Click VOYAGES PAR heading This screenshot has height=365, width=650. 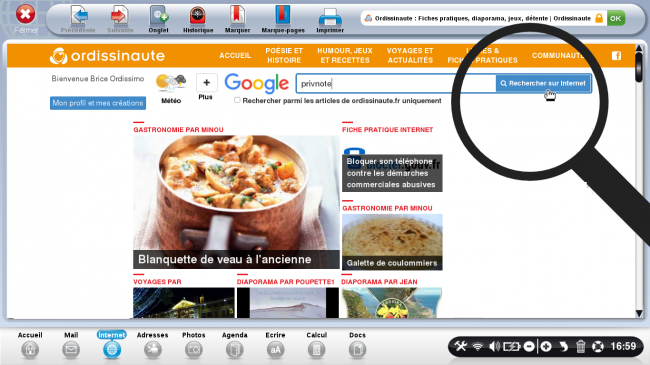(x=157, y=282)
